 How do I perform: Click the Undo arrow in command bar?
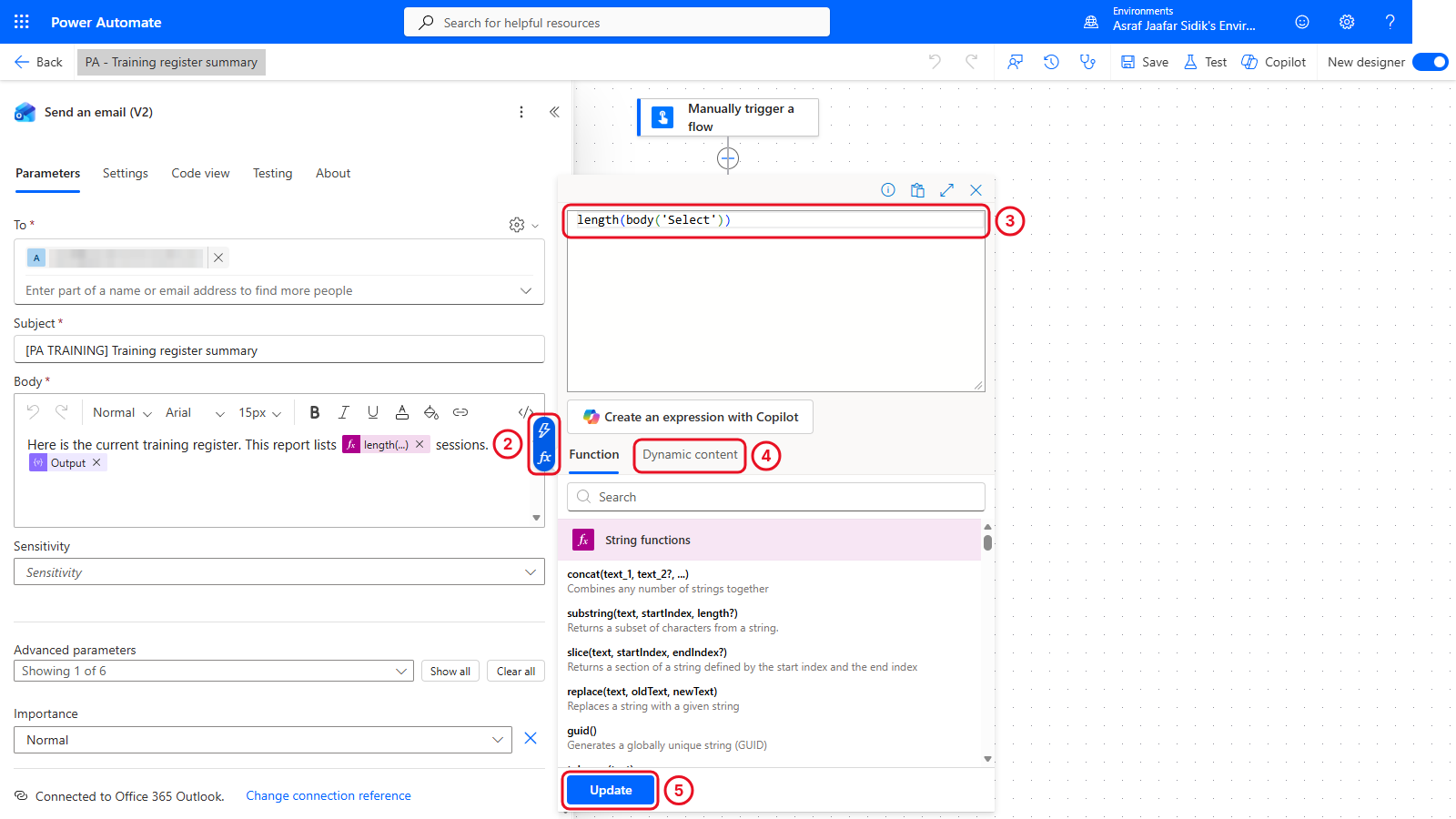(935, 62)
